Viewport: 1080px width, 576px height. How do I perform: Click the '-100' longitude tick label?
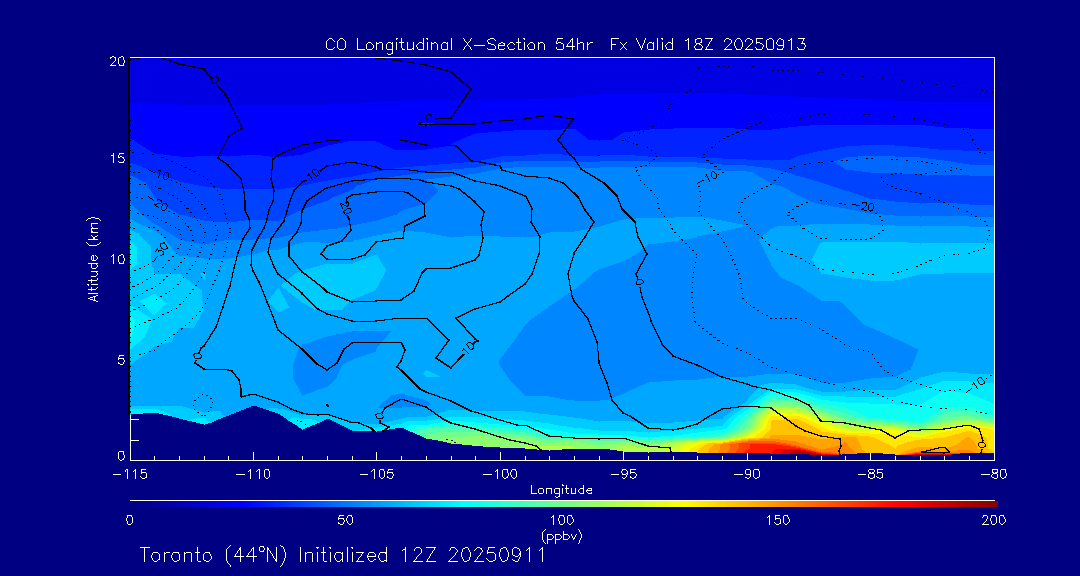click(x=500, y=475)
